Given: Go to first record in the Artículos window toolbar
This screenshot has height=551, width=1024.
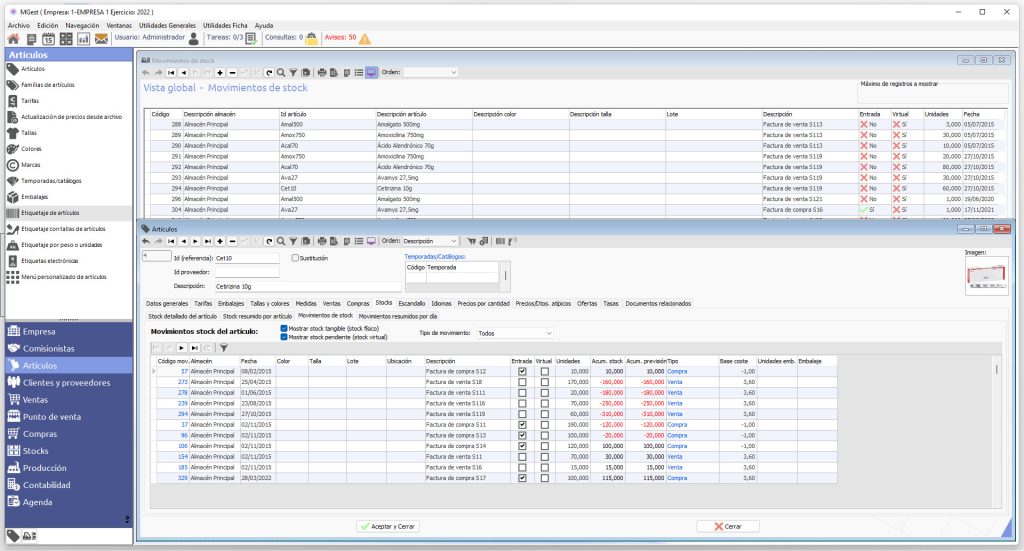Looking at the screenshot, I should 171,241.
